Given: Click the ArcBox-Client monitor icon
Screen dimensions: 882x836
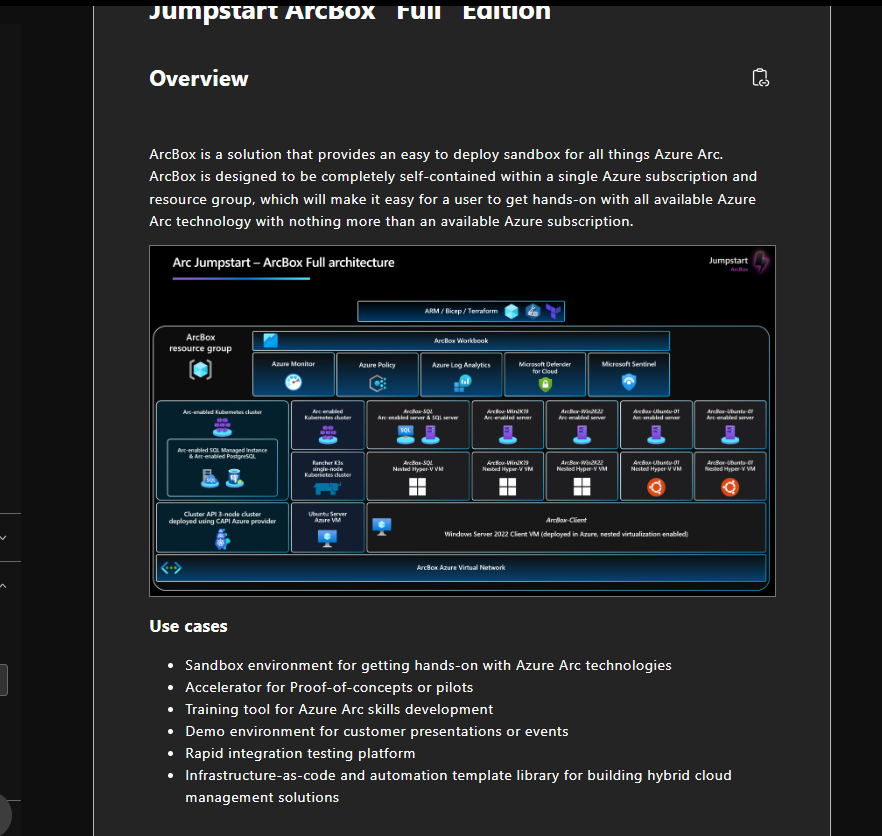Looking at the screenshot, I should [x=382, y=525].
